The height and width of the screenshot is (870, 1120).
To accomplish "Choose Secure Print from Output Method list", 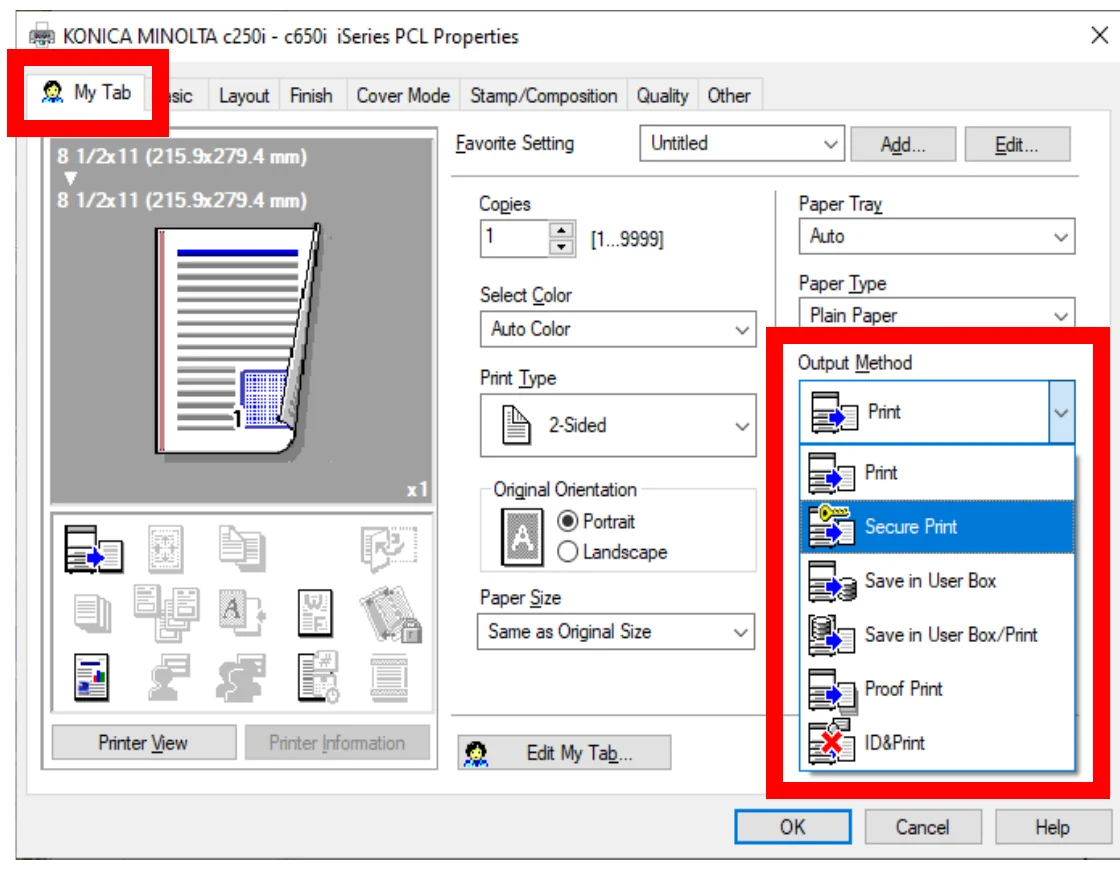I will (937, 527).
